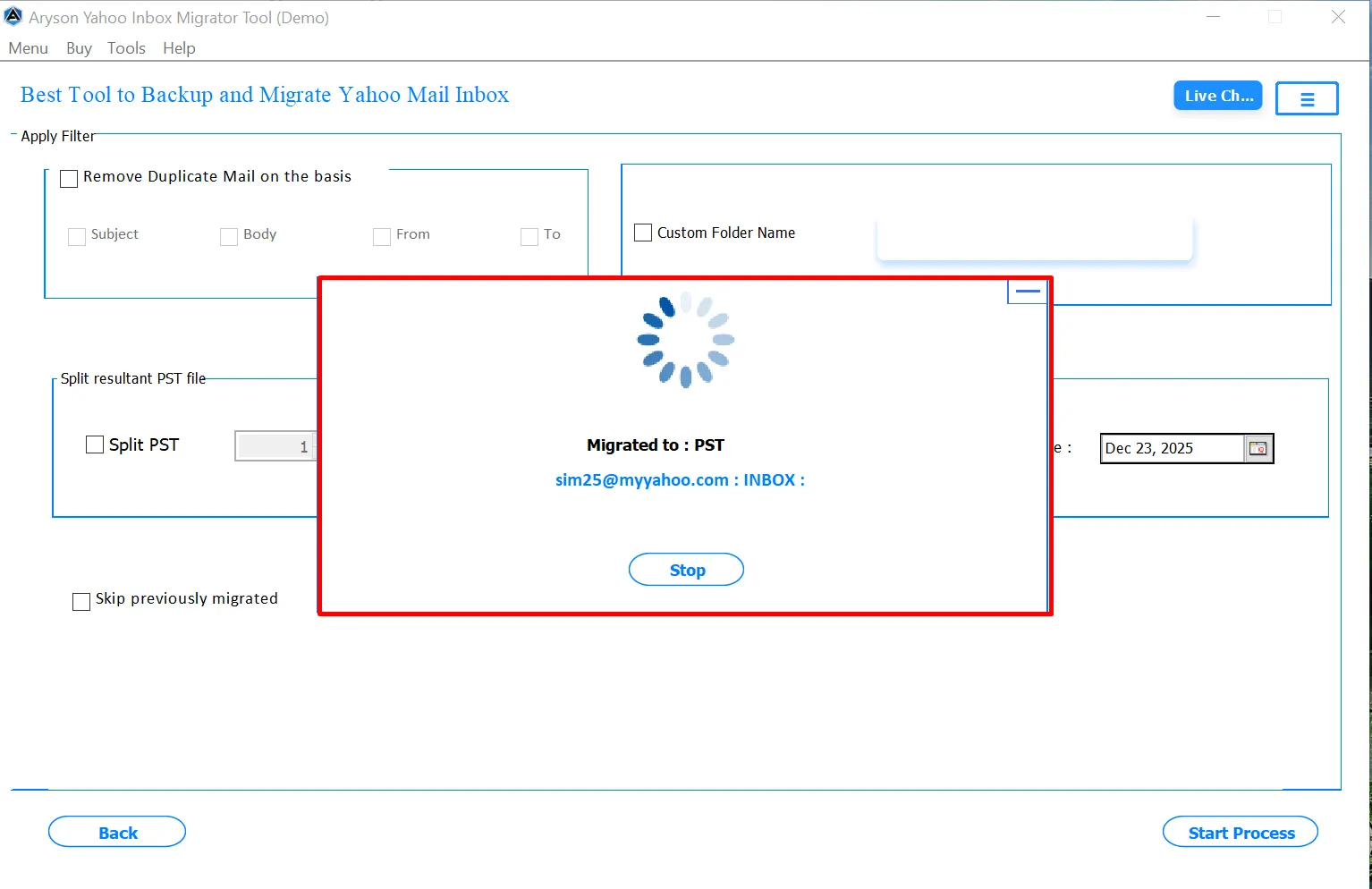
Task: Minimize the migration progress dialog
Action: pyautogui.click(x=1028, y=292)
